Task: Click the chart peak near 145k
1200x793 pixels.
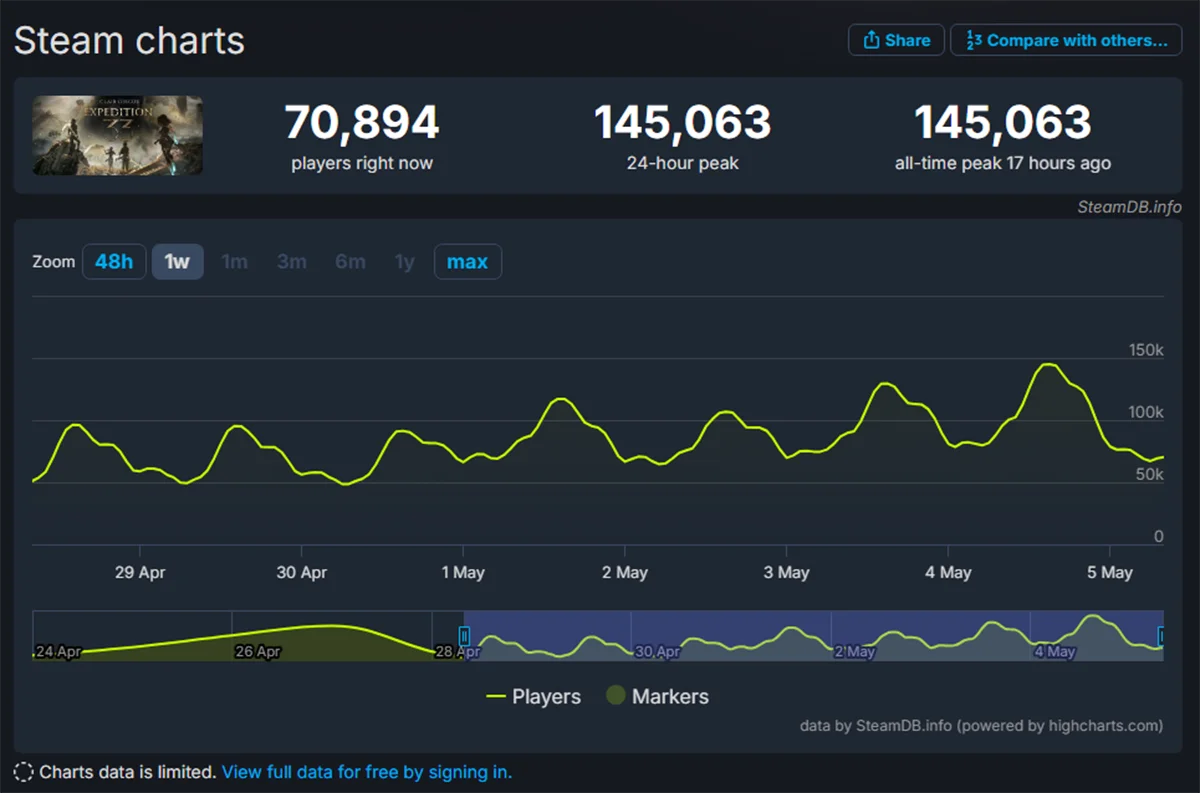Action: [1047, 365]
